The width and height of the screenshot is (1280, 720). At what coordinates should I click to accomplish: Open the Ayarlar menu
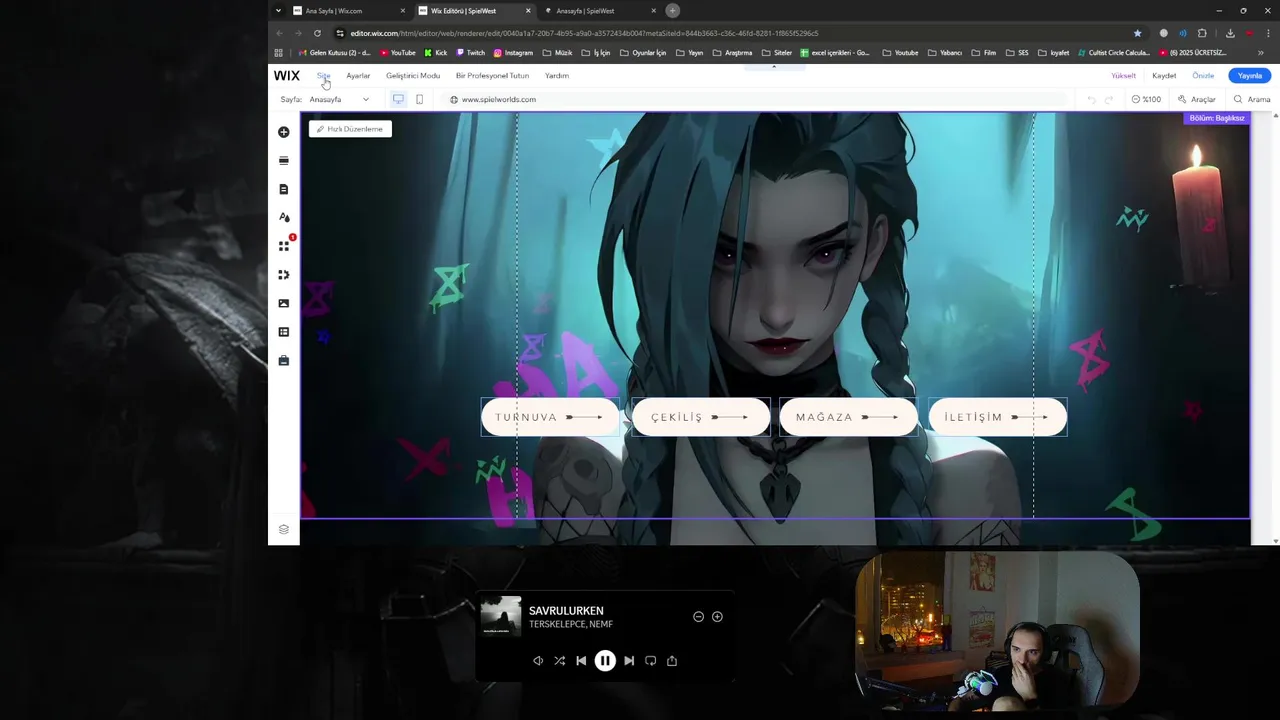click(x=358, y=76)
